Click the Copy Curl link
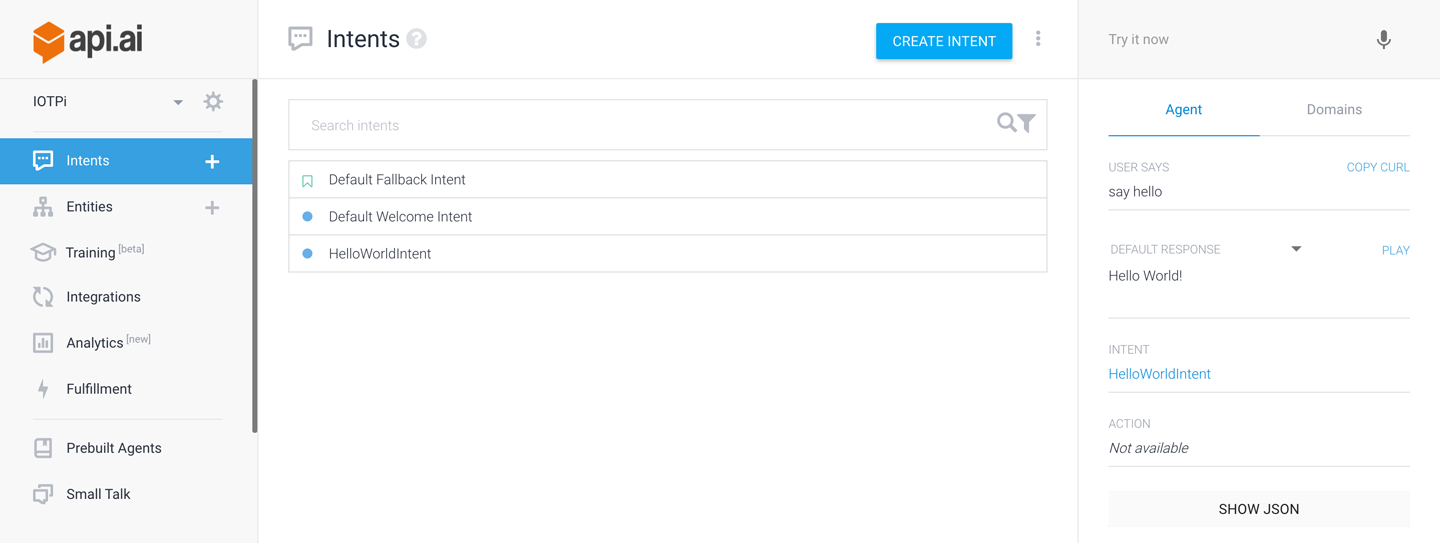 1377,167
